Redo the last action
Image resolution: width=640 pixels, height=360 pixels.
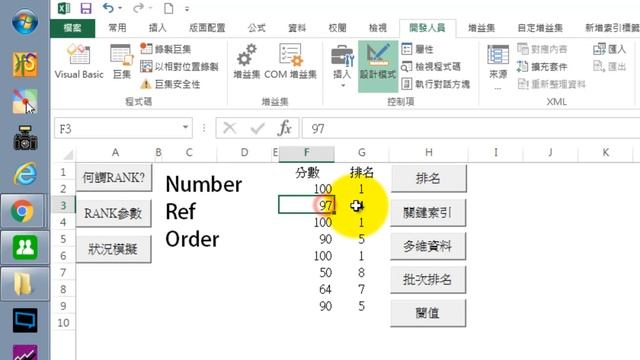(139, 8)
